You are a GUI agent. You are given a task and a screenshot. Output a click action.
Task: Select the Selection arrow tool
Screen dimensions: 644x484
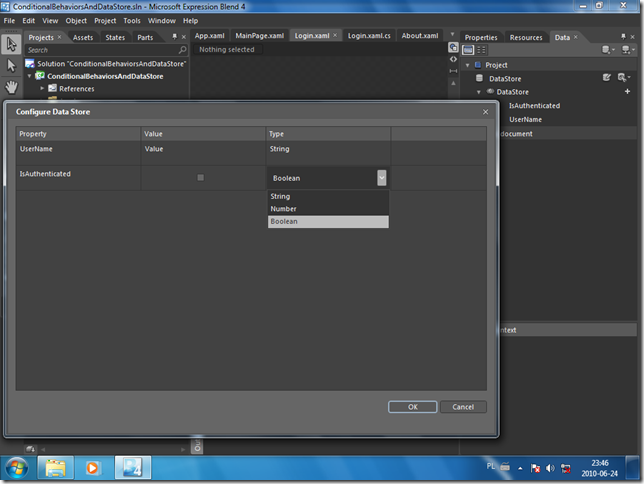click(12, 45)
